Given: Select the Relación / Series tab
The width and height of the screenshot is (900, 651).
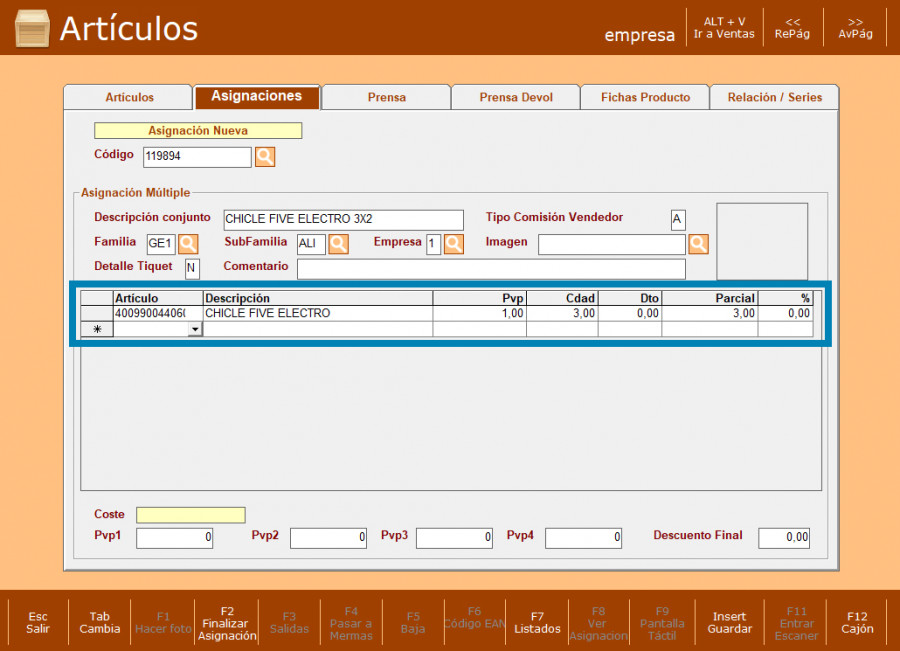Looking at the screenshot, I should click(x=774, y=97).
